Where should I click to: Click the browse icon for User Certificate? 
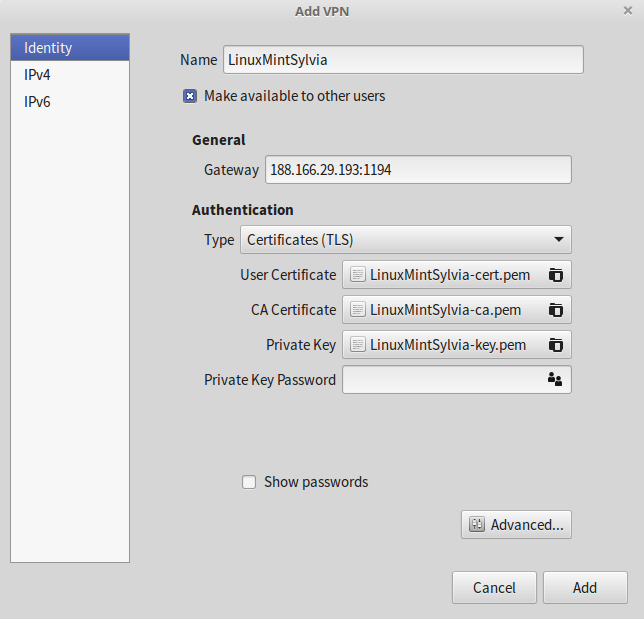pyautogui.click(x=556, y=274)
